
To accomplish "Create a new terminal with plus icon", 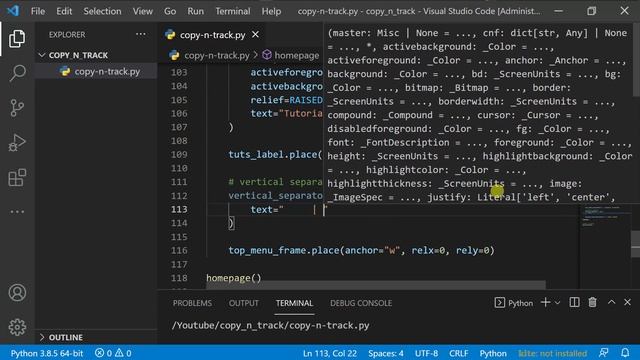I will [545, 302].
